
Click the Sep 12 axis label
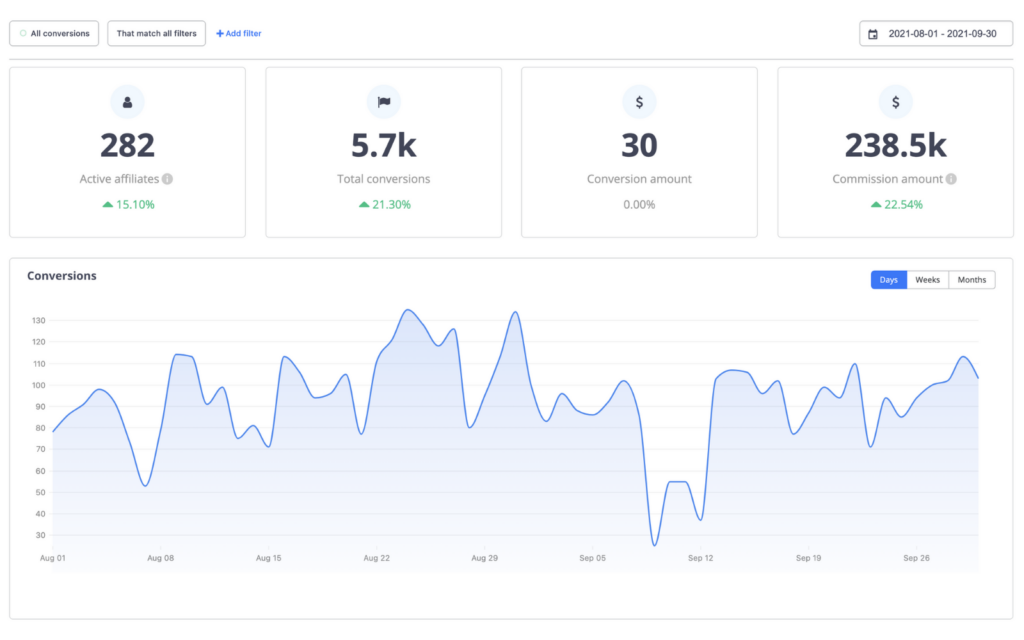(x=700, y=558)
